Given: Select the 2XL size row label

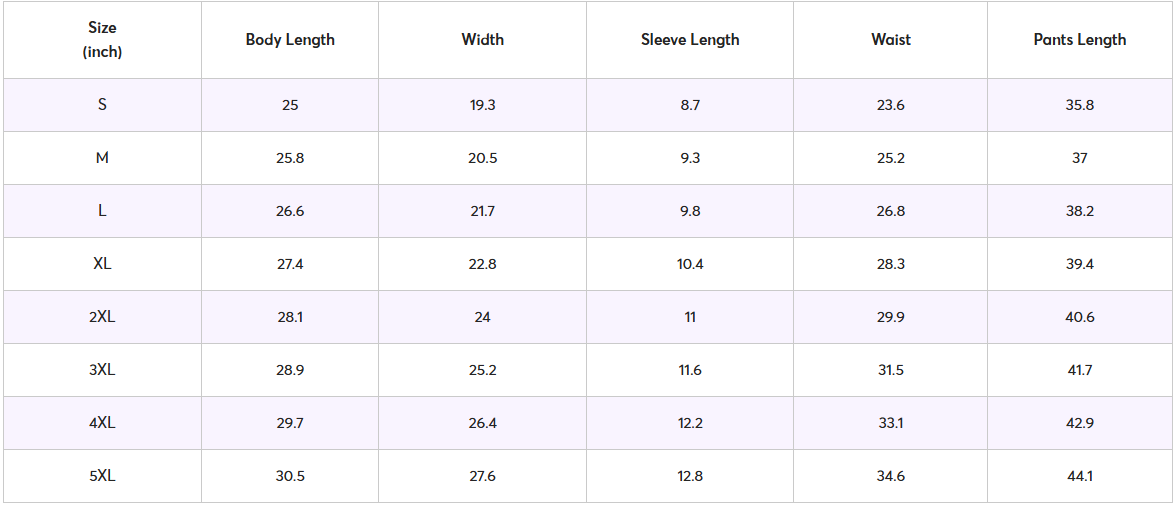Looking at the screenshot, I should [102, 317].
